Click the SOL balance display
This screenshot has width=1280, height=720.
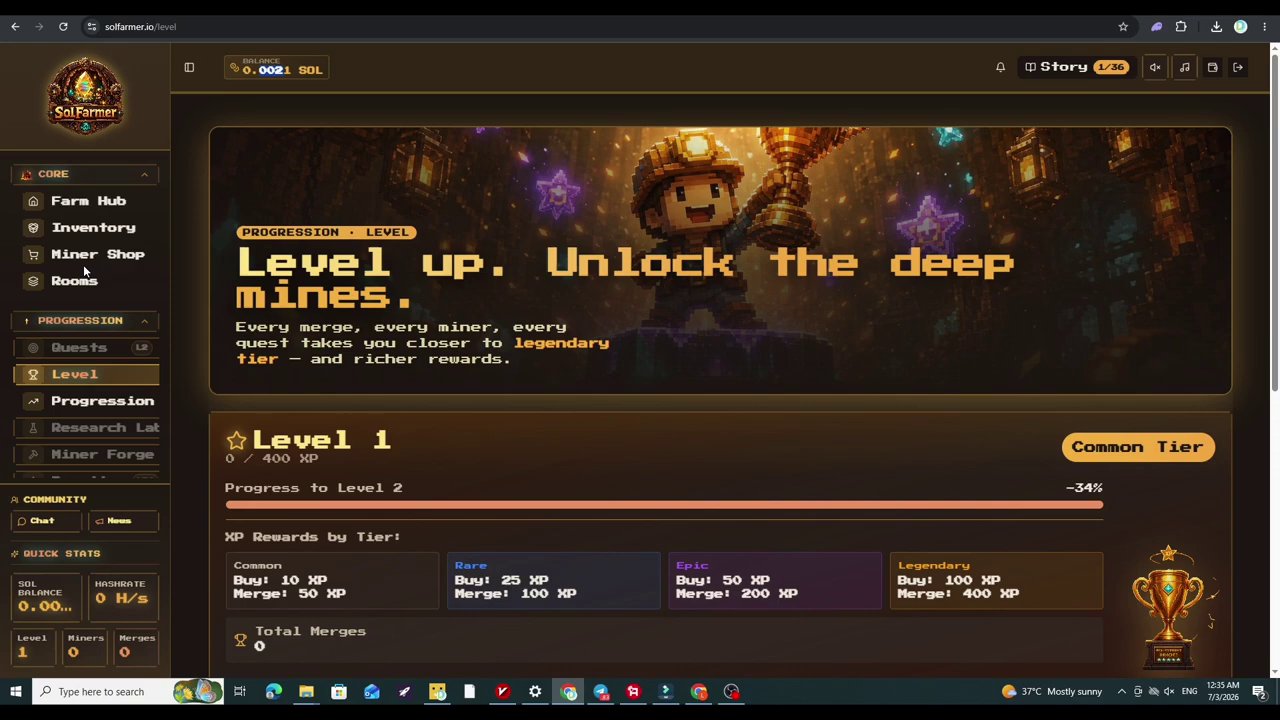pyautogui.click(x=276, y=68)
